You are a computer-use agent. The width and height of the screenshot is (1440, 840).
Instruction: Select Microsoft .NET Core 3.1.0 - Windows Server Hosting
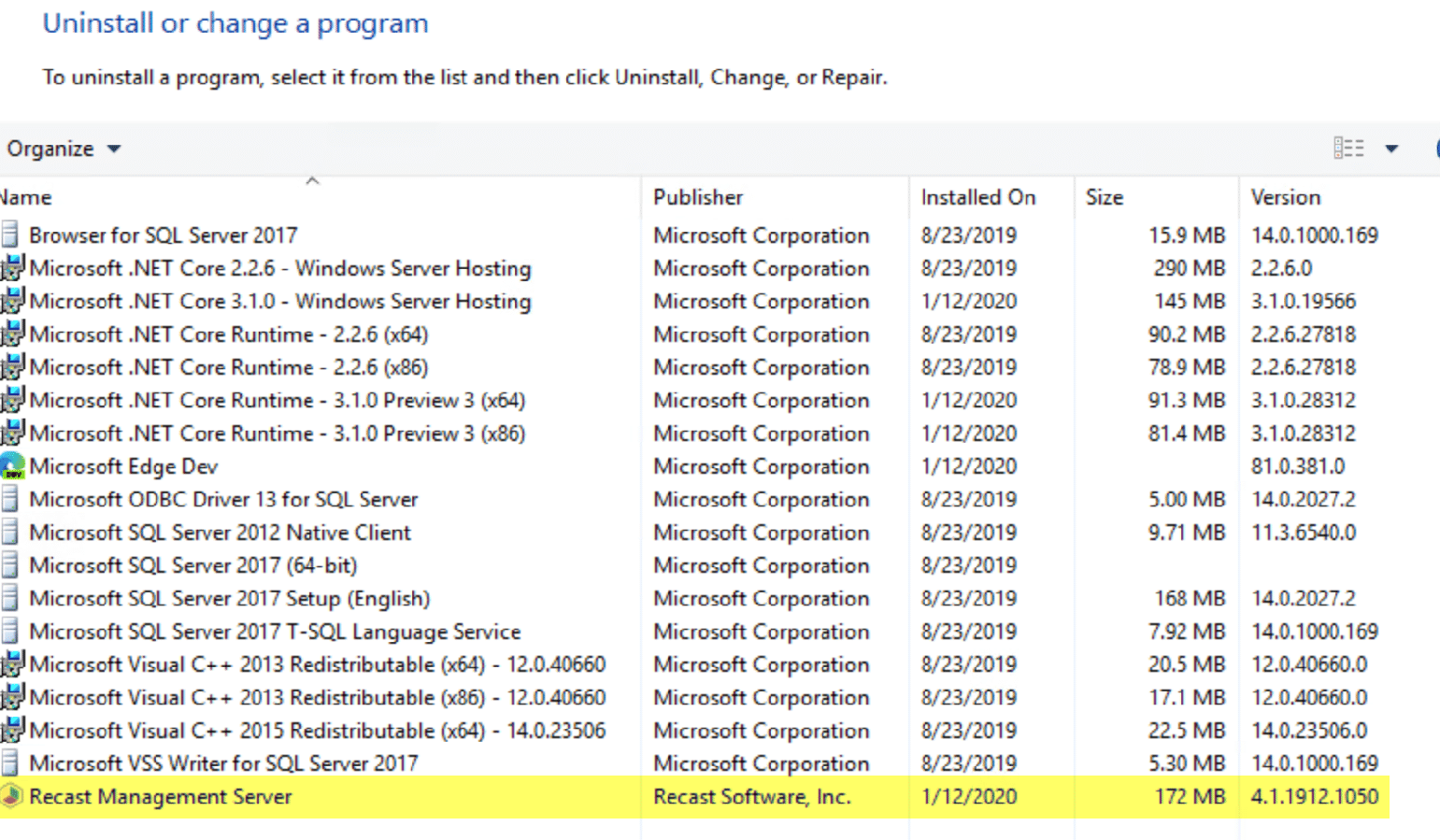coord(280,301)
